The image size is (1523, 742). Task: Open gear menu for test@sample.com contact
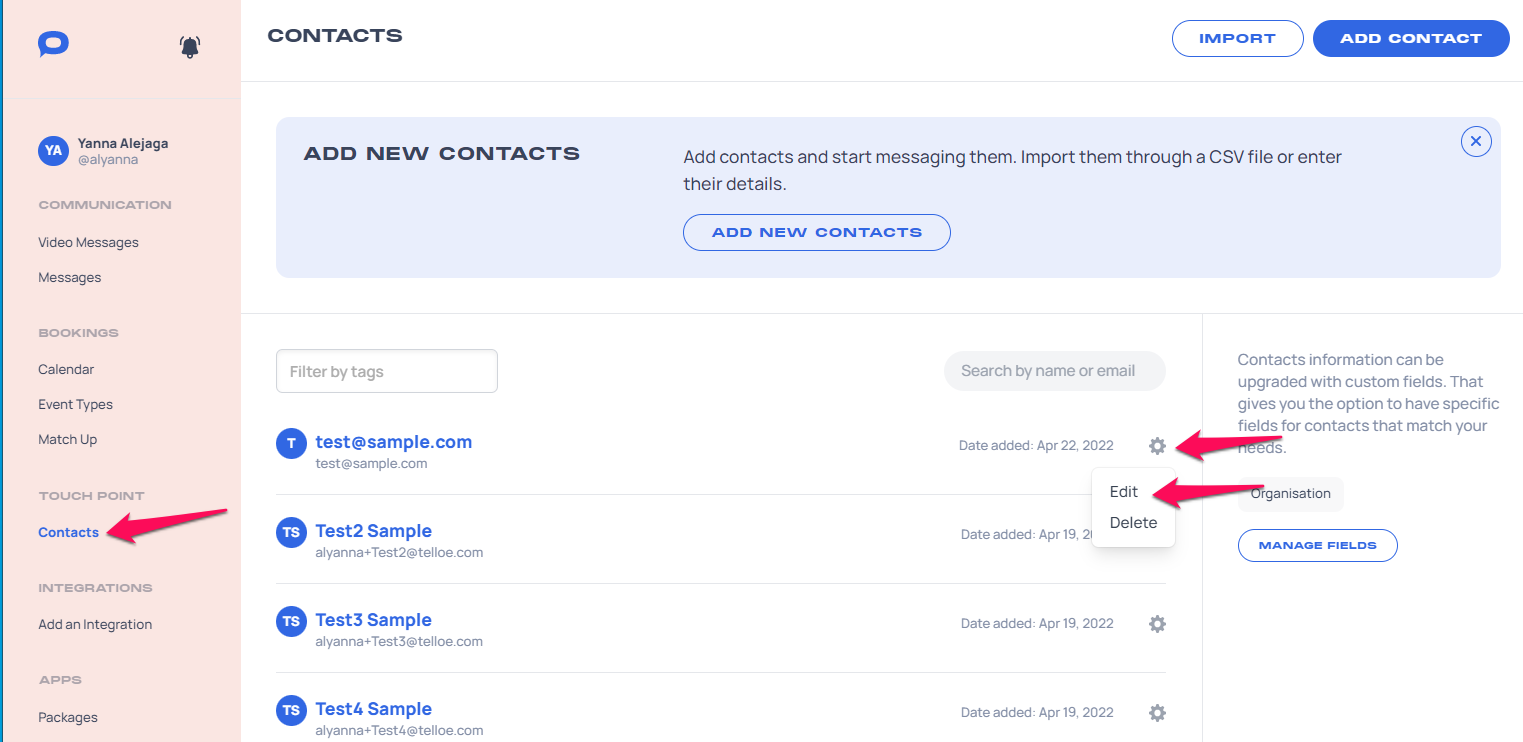coord(1157,446)
